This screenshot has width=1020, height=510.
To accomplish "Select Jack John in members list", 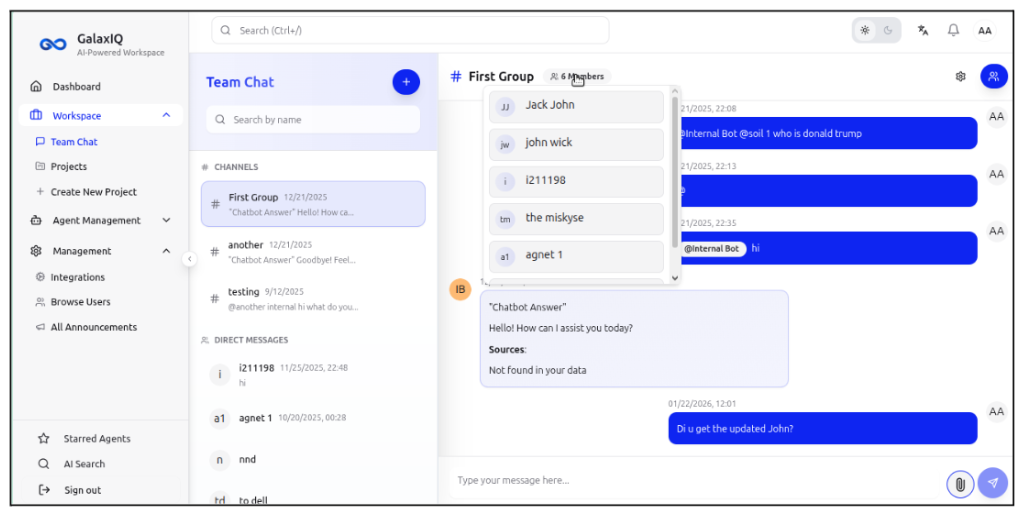I will coord(576,106).
